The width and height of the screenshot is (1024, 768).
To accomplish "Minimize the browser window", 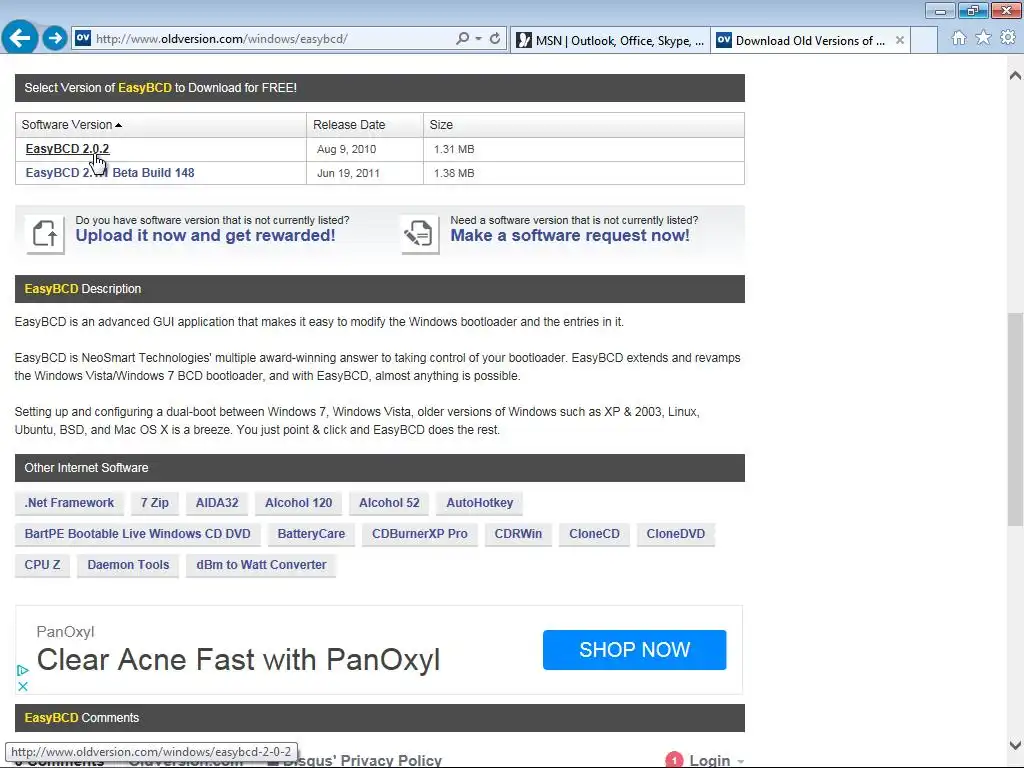I will [940, 10].
